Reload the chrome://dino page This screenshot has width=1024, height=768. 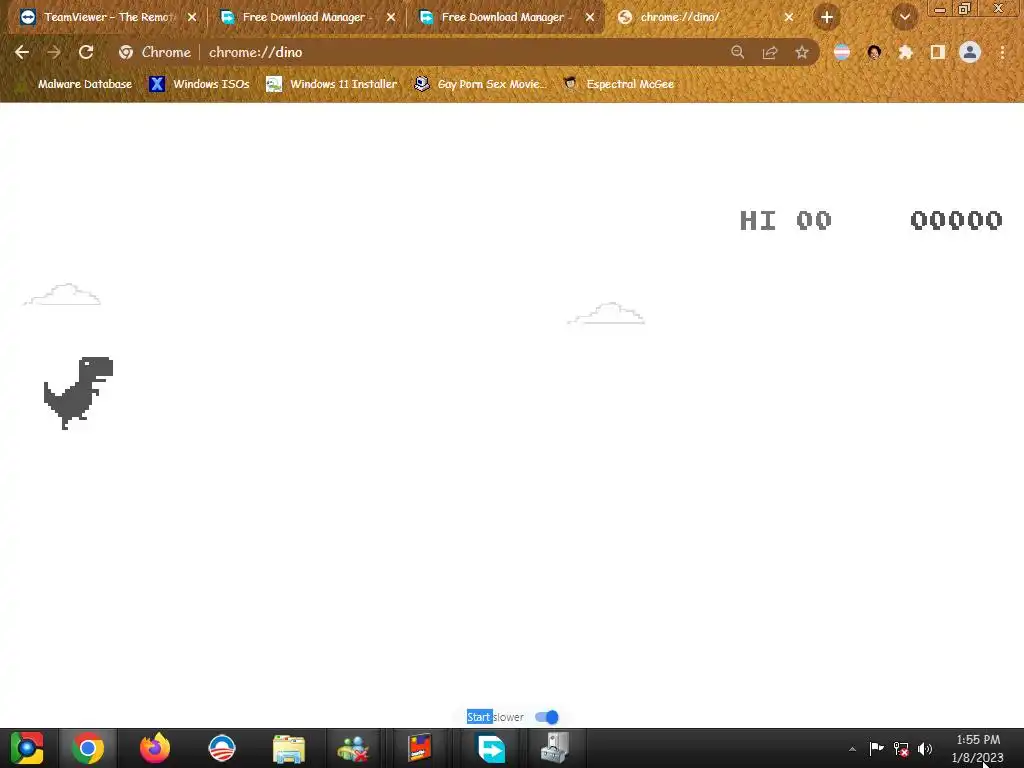pyautogui.click(x=86, y=52)
